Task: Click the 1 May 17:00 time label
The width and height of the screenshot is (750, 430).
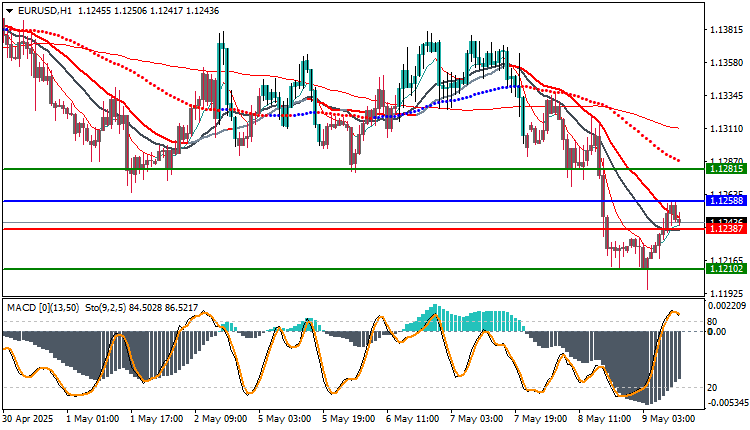Action: (156, 419)
